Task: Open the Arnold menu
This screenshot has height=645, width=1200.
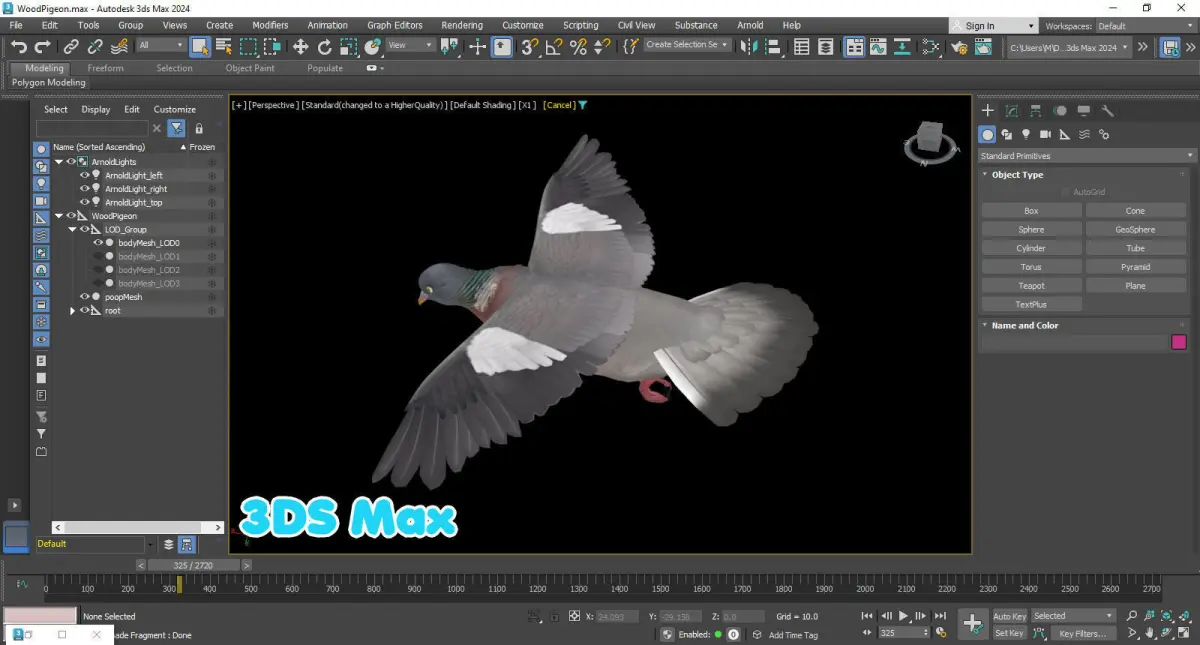Action: pos(750,26)
